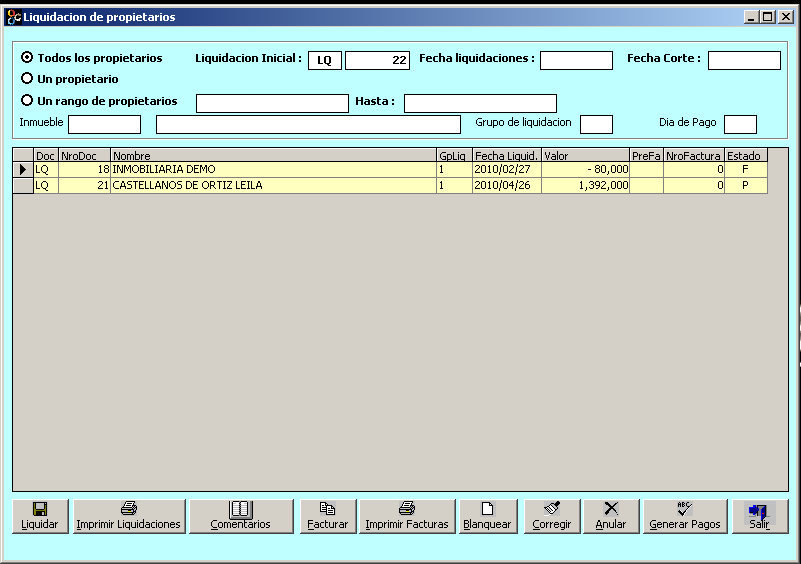The image size is (801, 564).
Task: Click the Estado column header
Action: click(746, 155)
